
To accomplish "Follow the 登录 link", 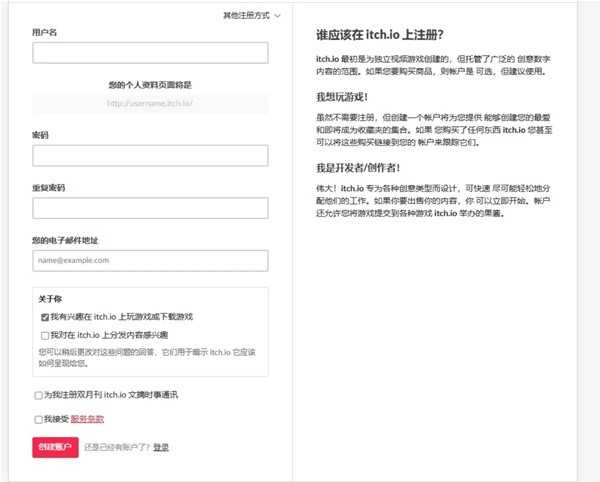I will tap(161, 447).
